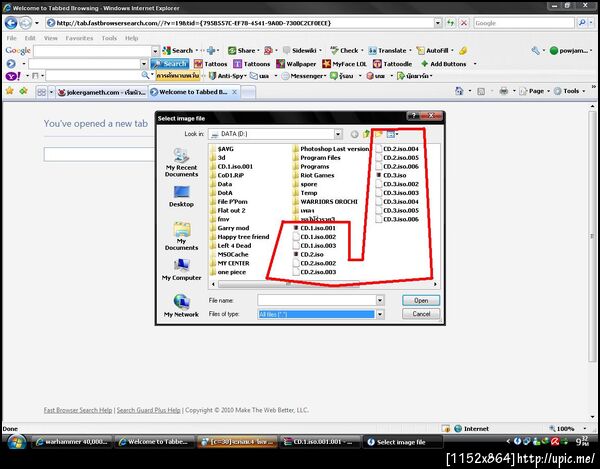Click Create New Folder icon in dialog
This screenshot has width=600, height=469.
coord(378,134)
